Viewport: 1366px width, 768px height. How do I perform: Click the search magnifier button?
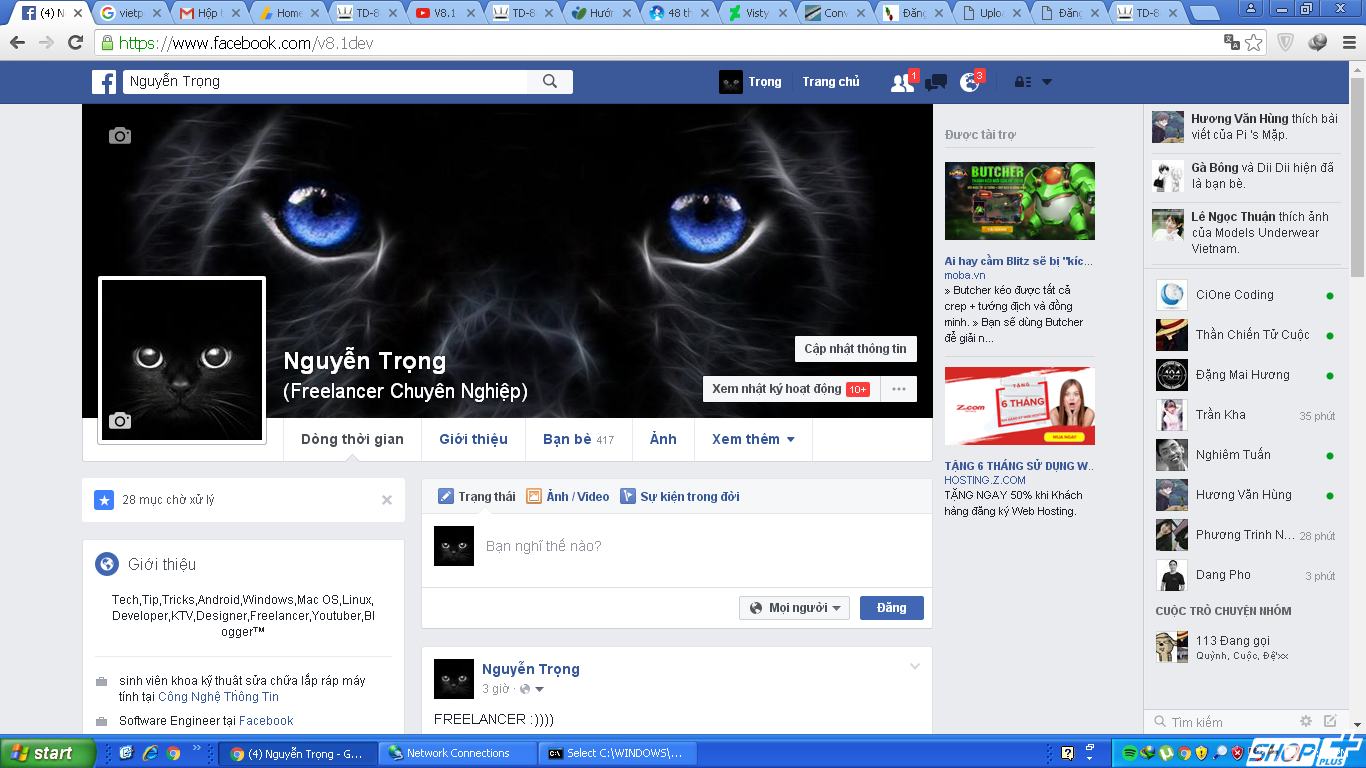(550, 82)
